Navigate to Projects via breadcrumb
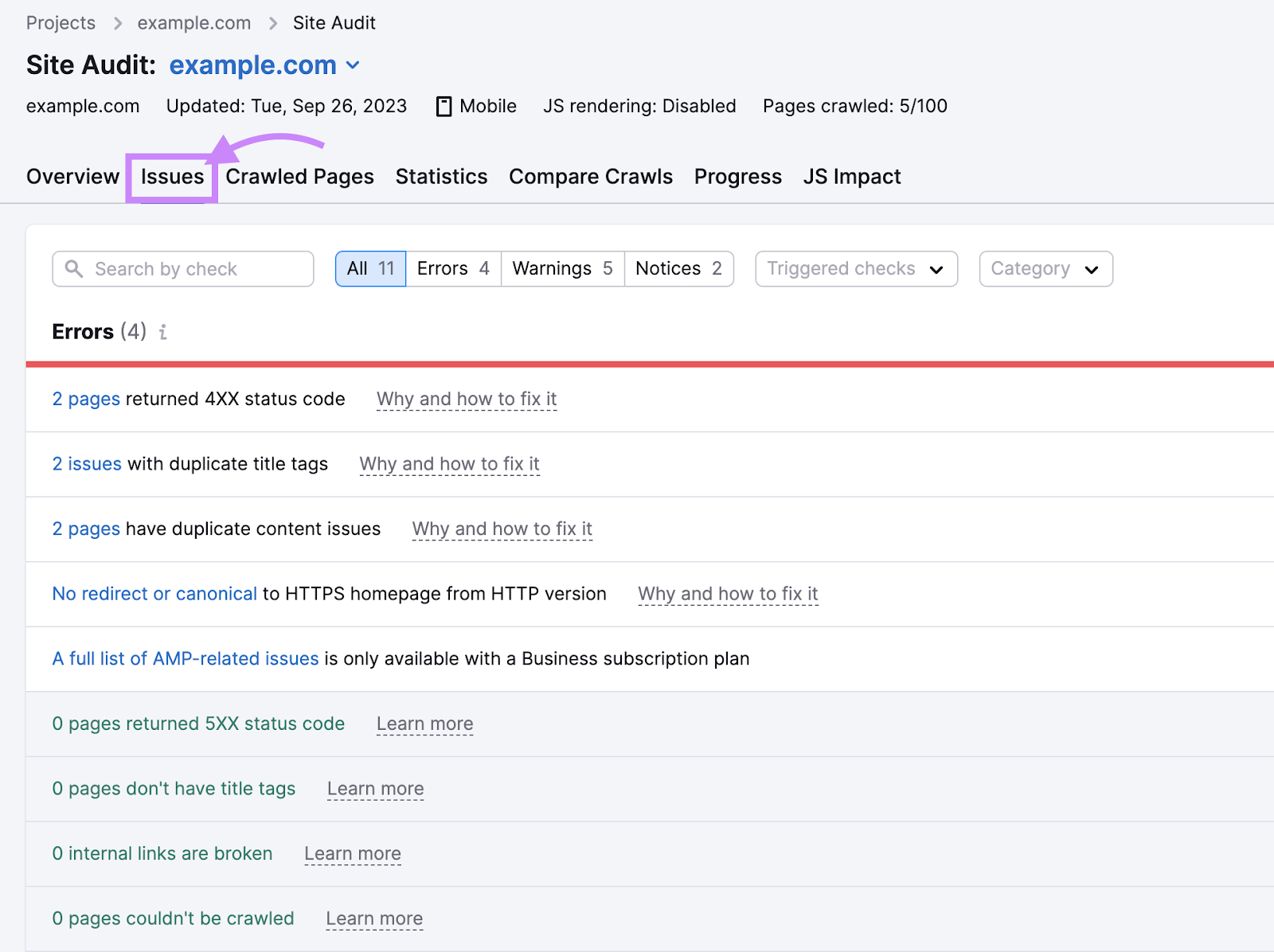 (60, 22)
